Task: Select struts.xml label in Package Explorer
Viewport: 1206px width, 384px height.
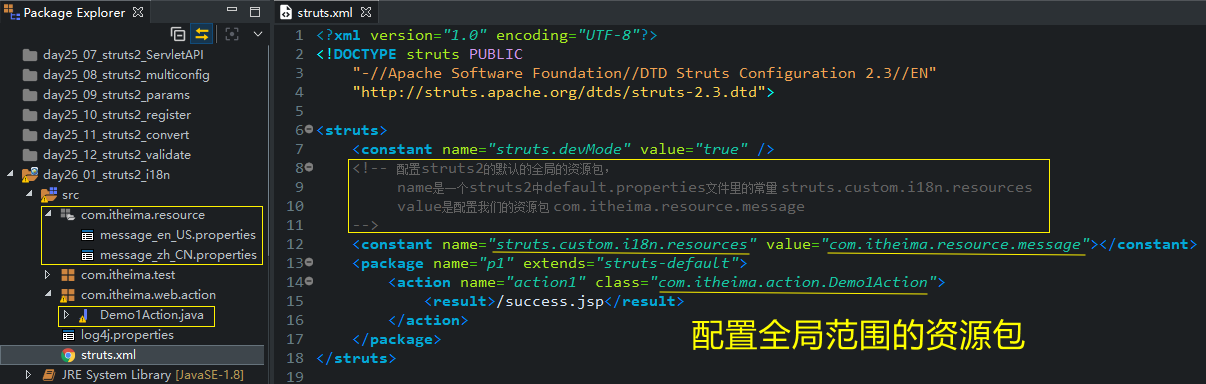Action: [109, 355]
